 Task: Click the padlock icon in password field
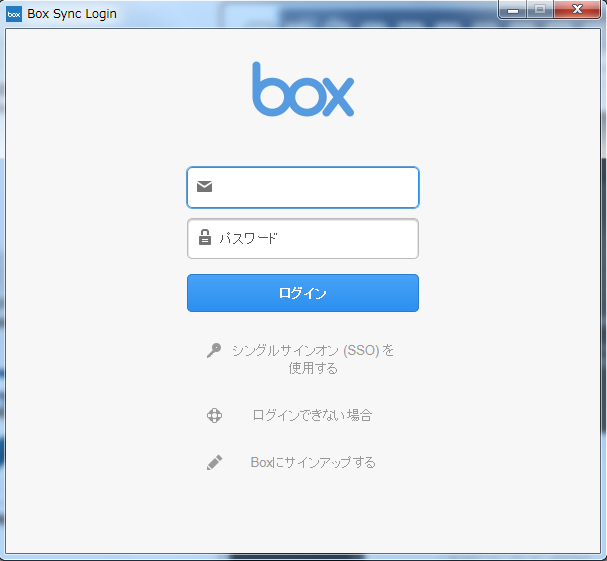(205, 237)
